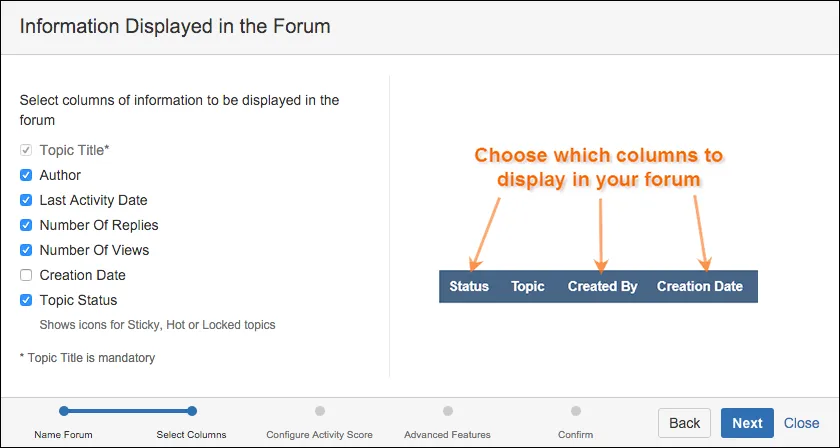Image resolution: width=840 pixels, height=448 pixels.
Task: Click the Status column header in preview
Action: (x=469, y=286)
